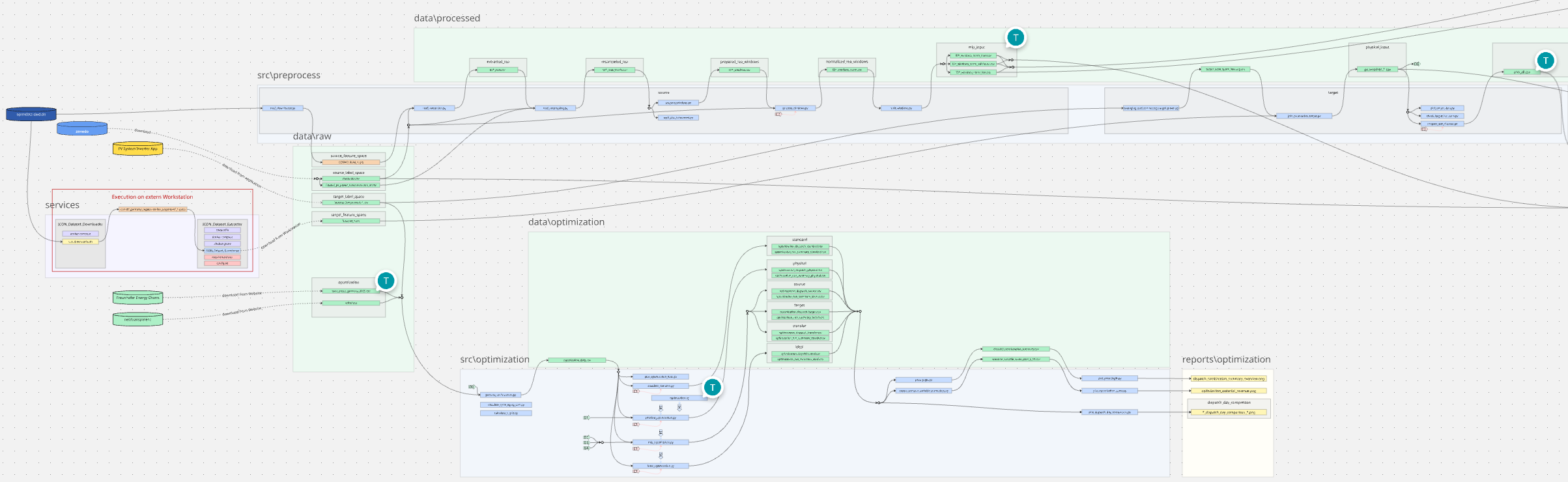This screenshot has width=1568, height=482.
Task: Select the D1 tag in src\optimization
Action: click(x=586, y=418)
